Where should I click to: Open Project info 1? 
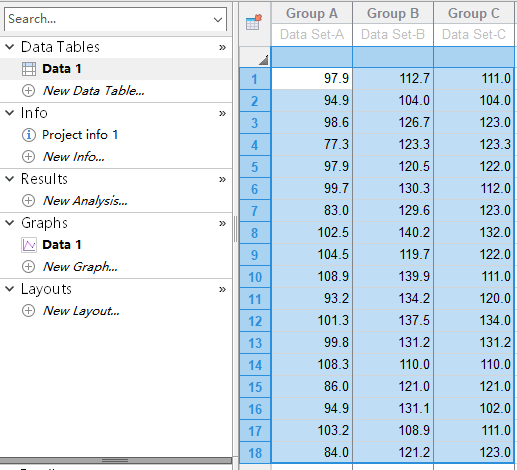[x=80, y=135]
